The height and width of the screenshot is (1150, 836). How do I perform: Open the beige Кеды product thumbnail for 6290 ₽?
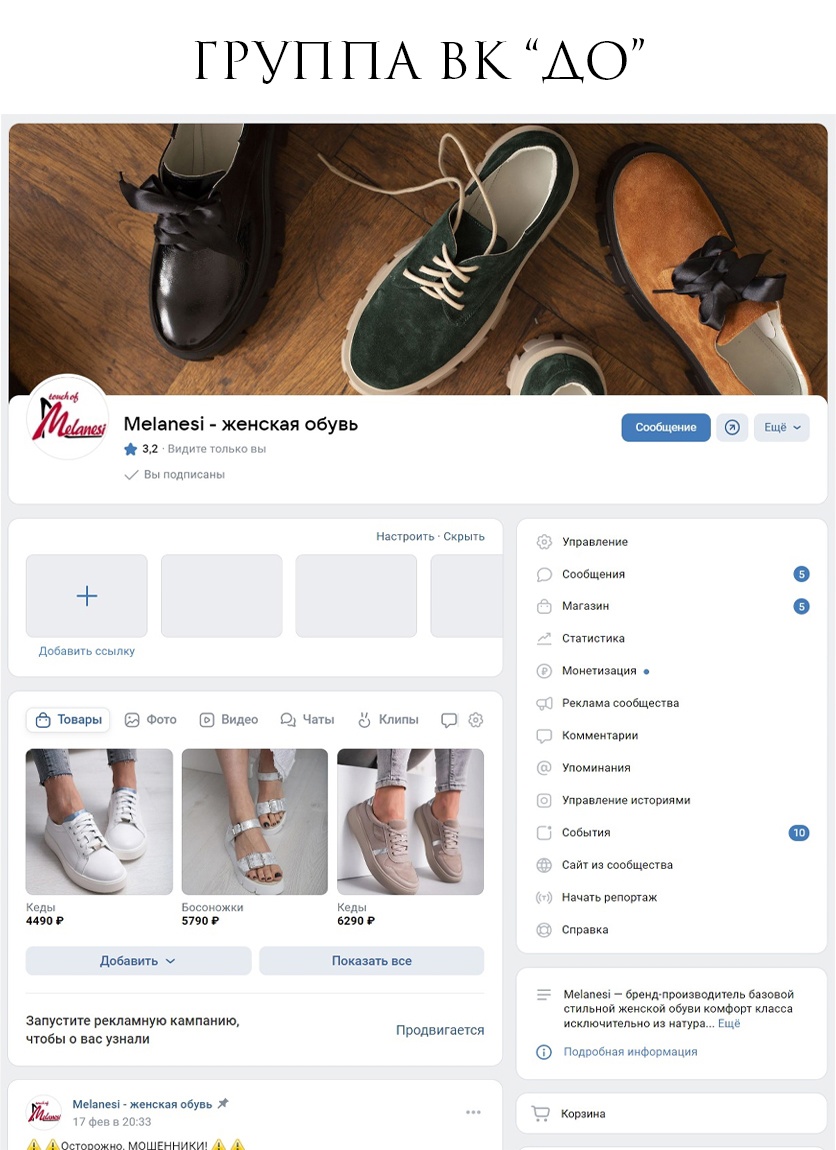point(411,821)
